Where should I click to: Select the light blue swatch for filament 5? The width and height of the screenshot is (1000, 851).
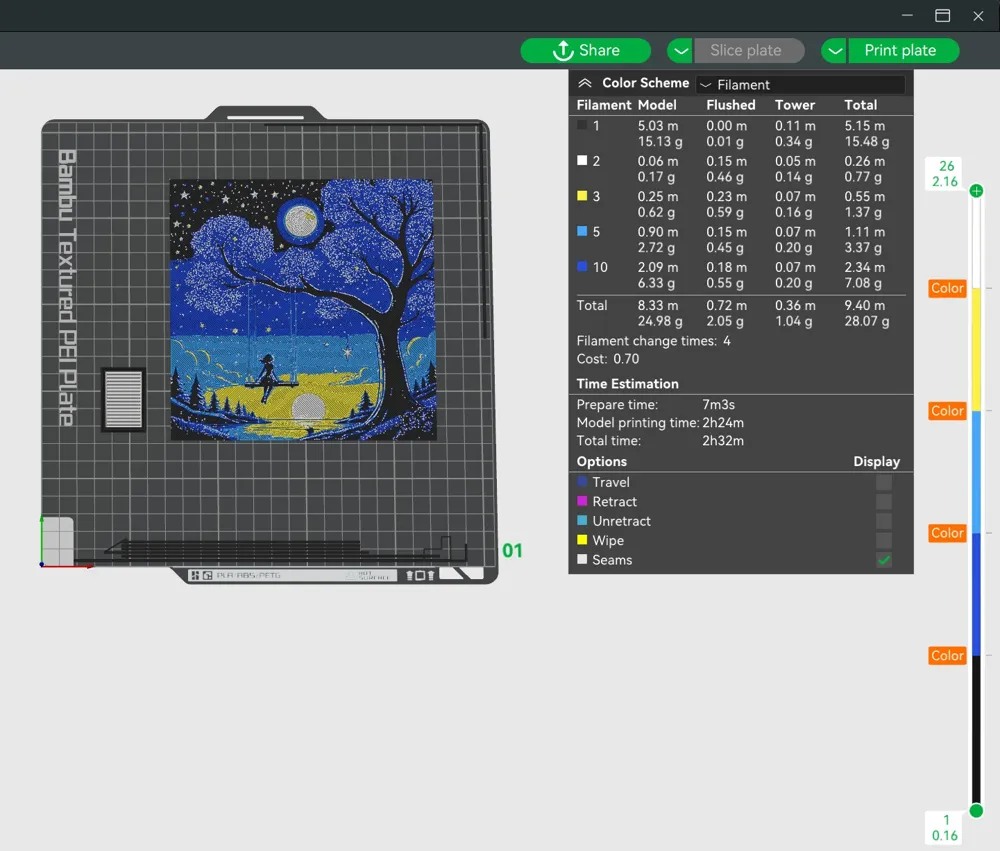(582, 231)
